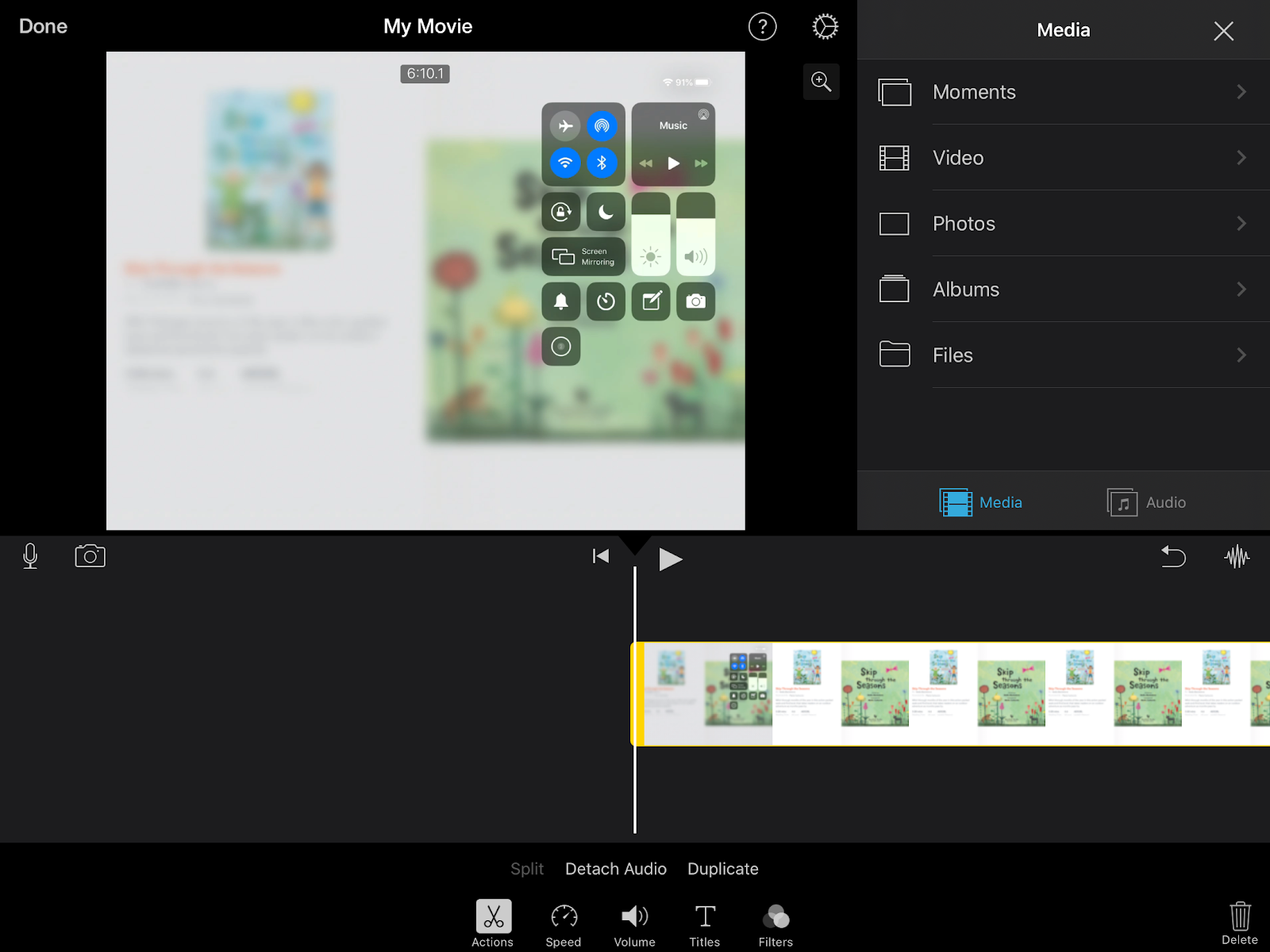Screen dimensions: 1270x952
Task: Open the Filters options
Action: [x=775, y=925]
